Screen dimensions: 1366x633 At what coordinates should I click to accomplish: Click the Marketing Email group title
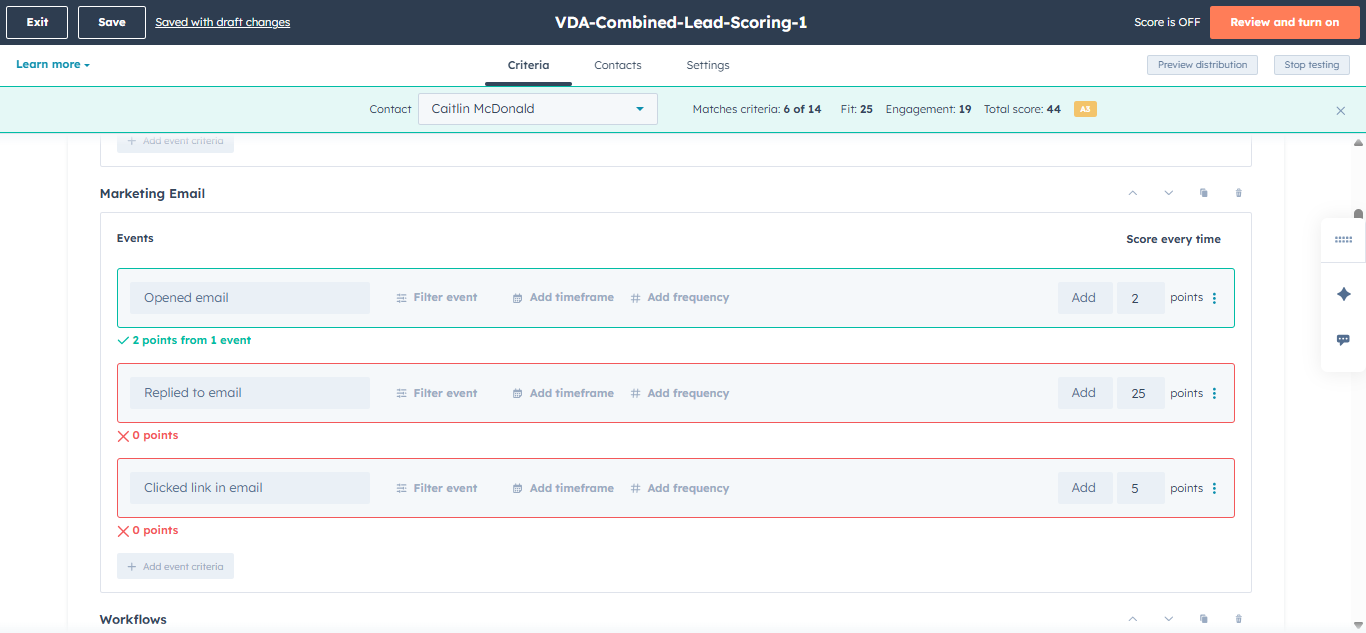click(x=153, y=193)
